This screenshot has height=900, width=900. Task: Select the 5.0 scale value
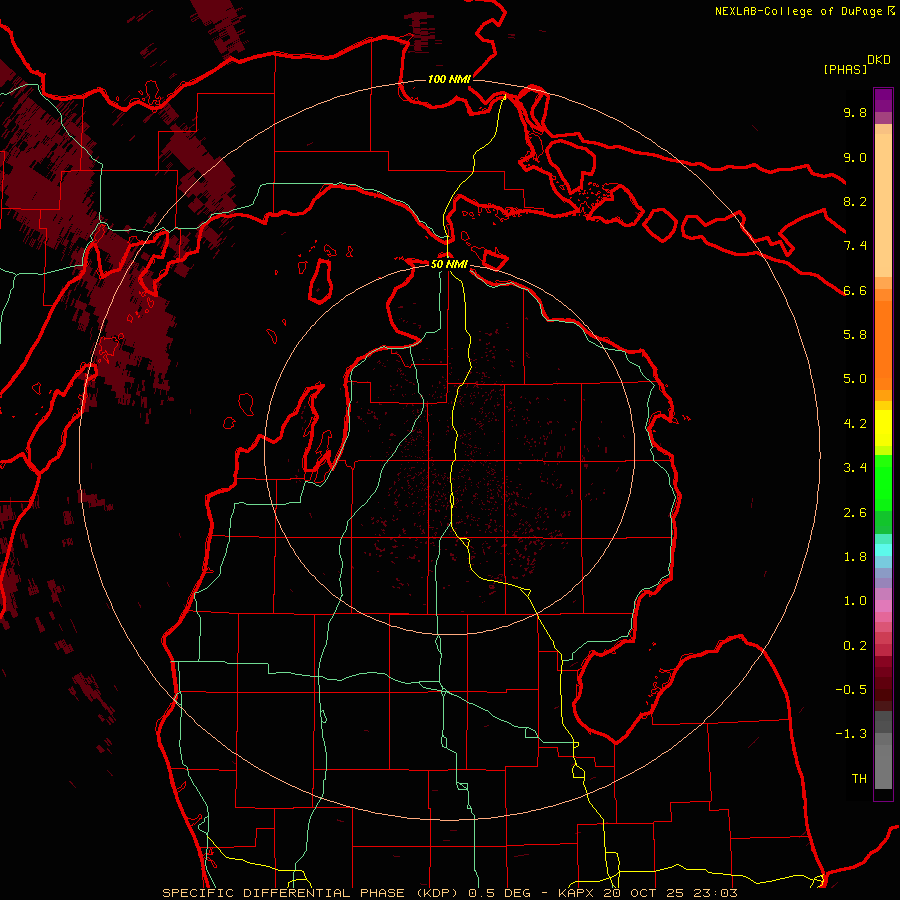pyautogui.click(x=855, y=379)
